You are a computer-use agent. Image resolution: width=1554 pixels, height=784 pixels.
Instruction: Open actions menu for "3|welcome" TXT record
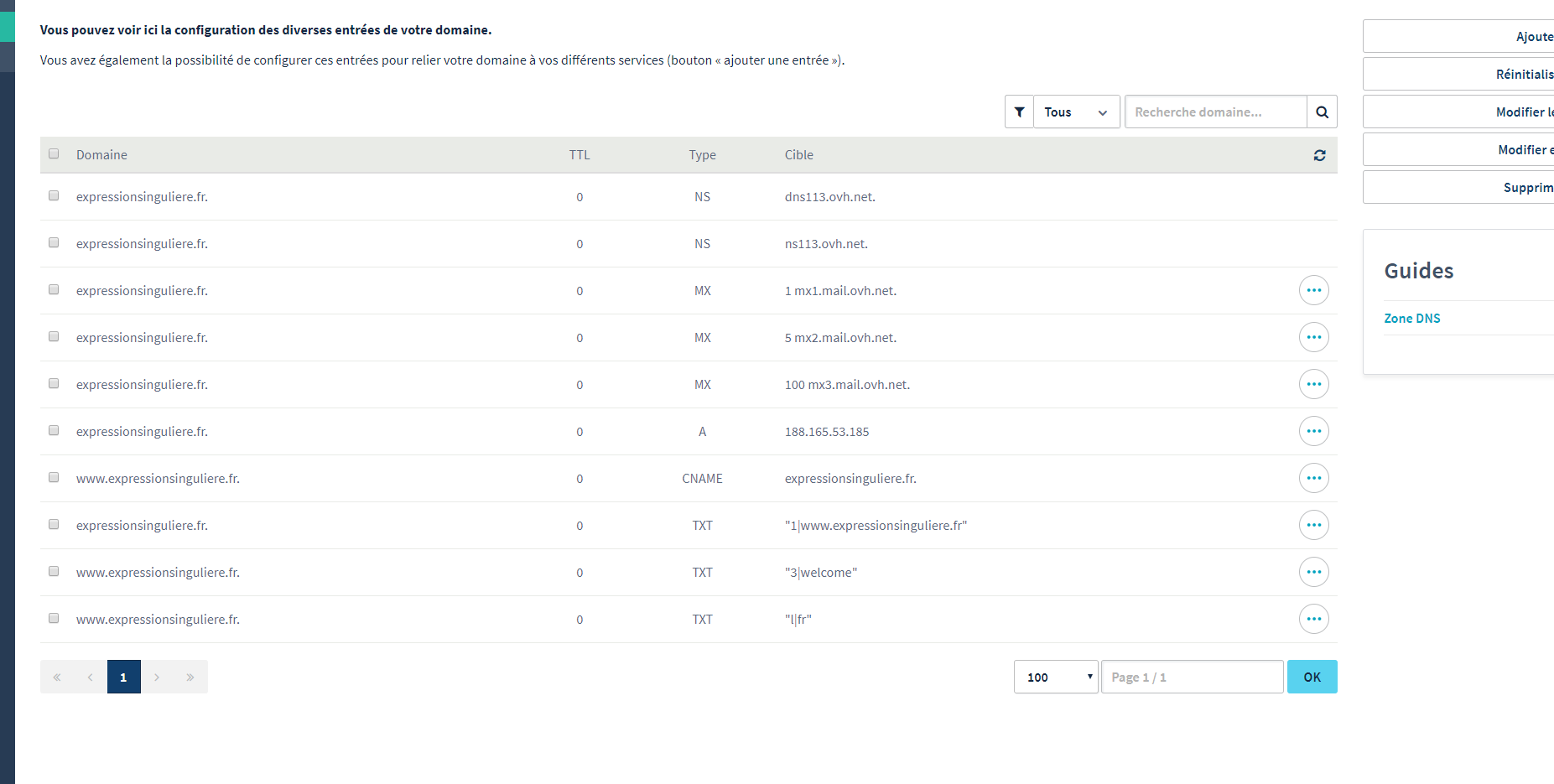1313,572
